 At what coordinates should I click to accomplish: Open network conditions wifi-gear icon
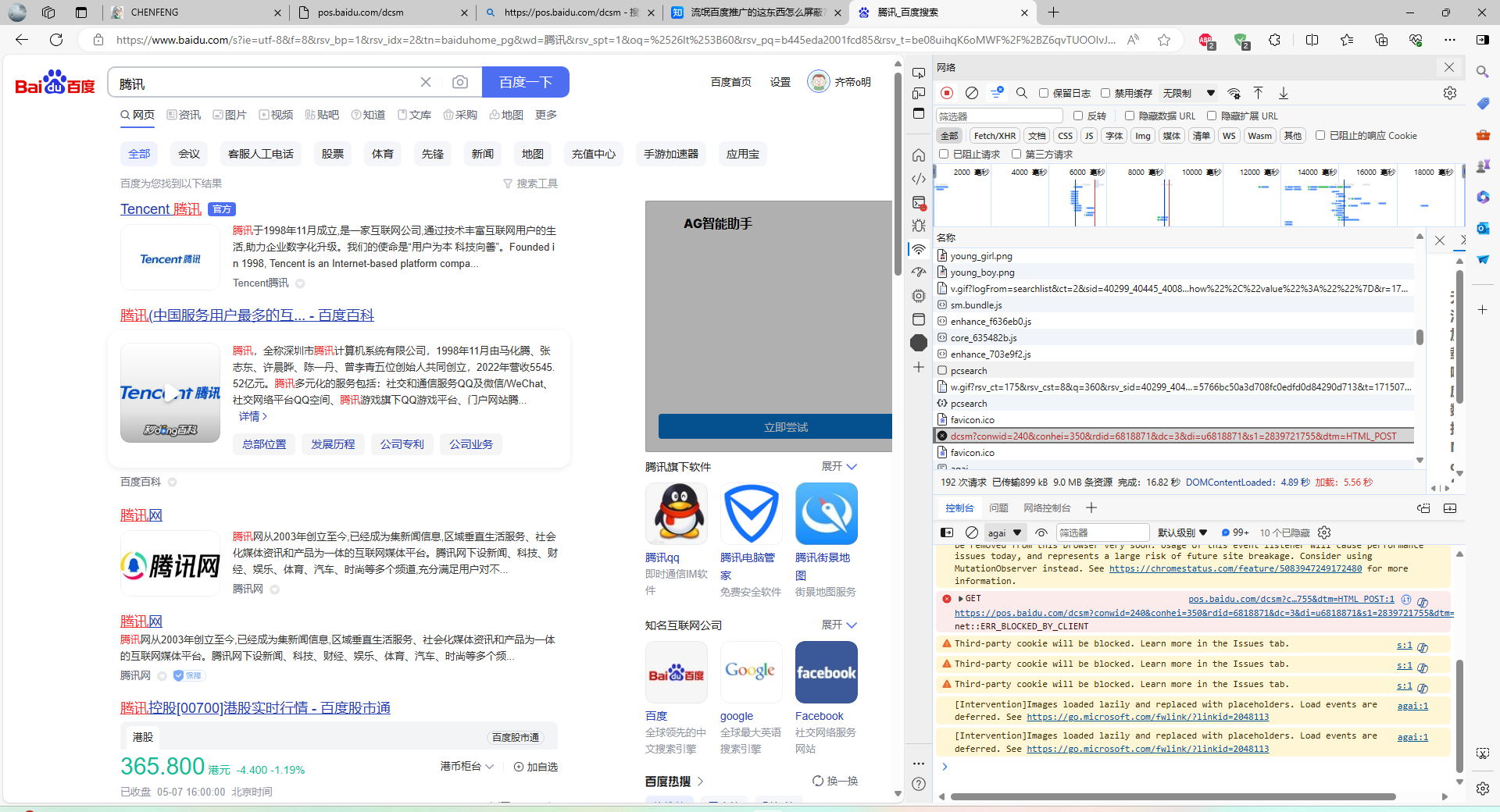tap(1234, 93)
